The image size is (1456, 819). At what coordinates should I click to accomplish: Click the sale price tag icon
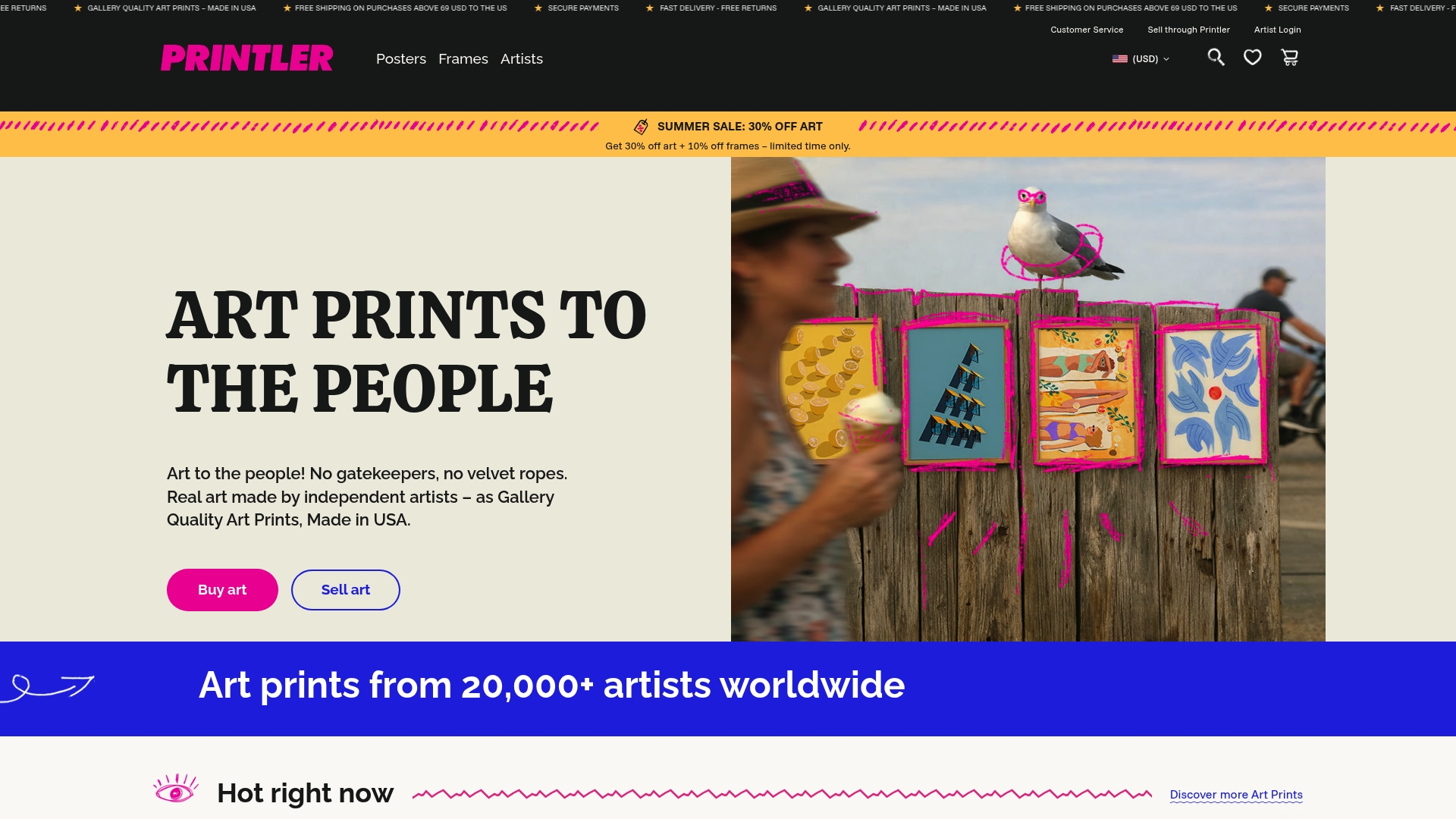(642, 127)
